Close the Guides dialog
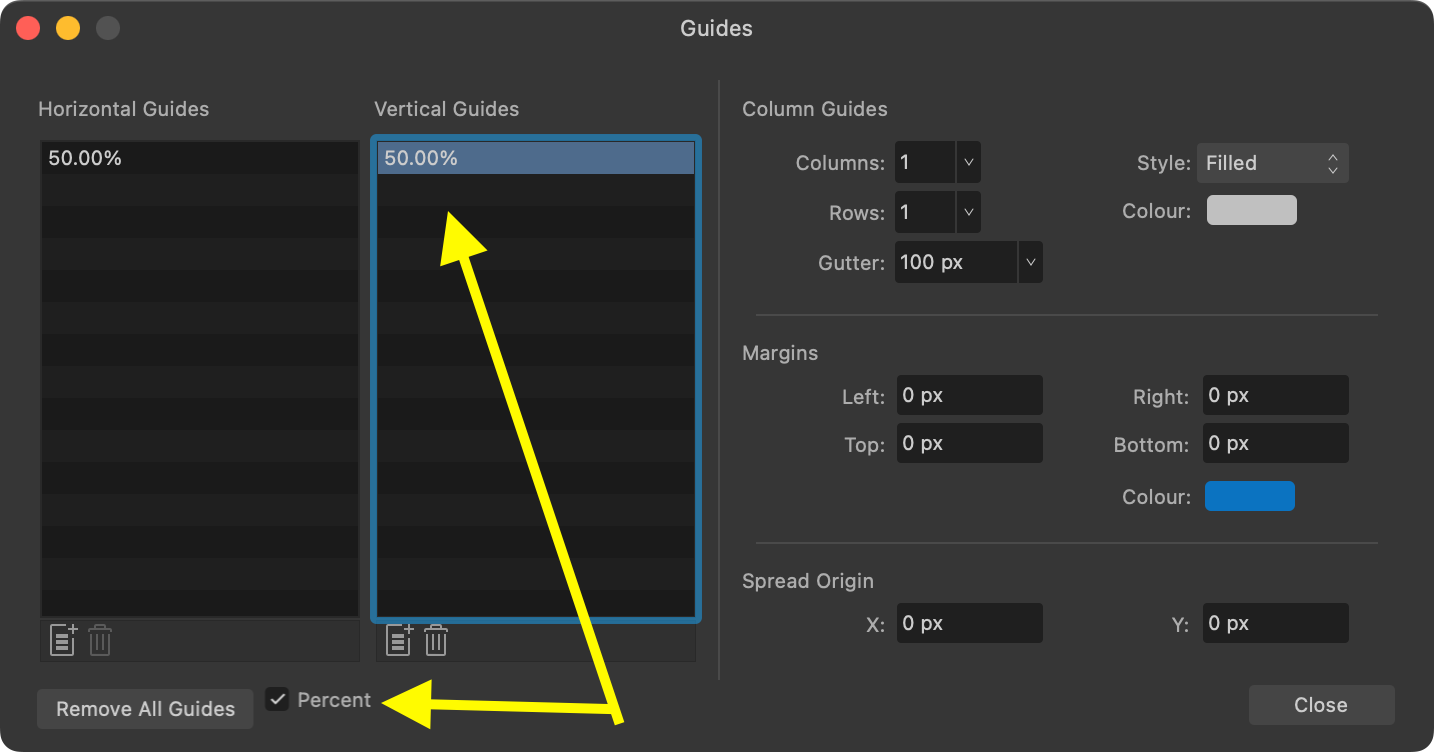1434x752 pixels. [x=1321, y=704]
